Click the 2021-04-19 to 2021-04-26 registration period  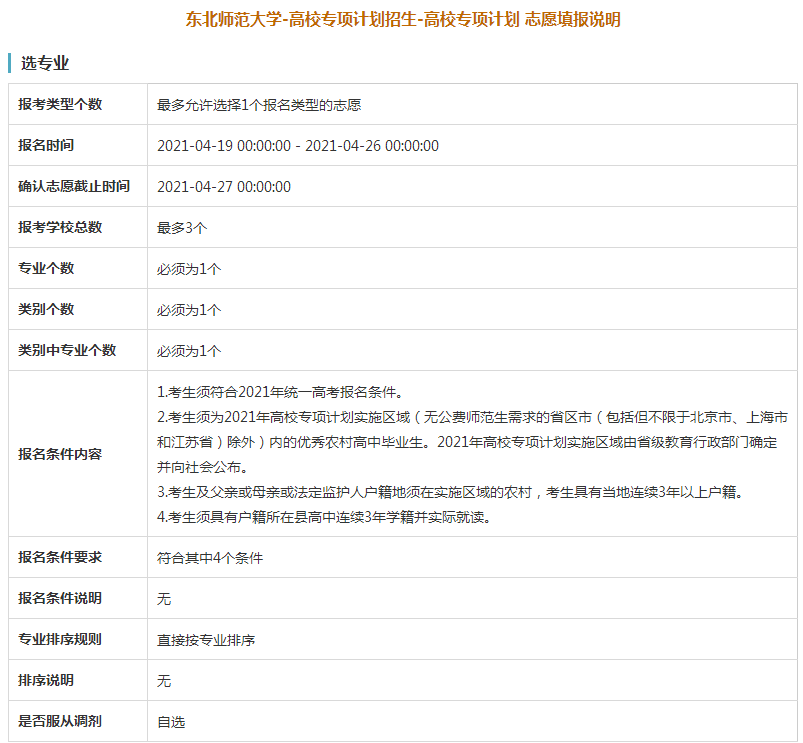pyautogui.click(x=298, y=146)
